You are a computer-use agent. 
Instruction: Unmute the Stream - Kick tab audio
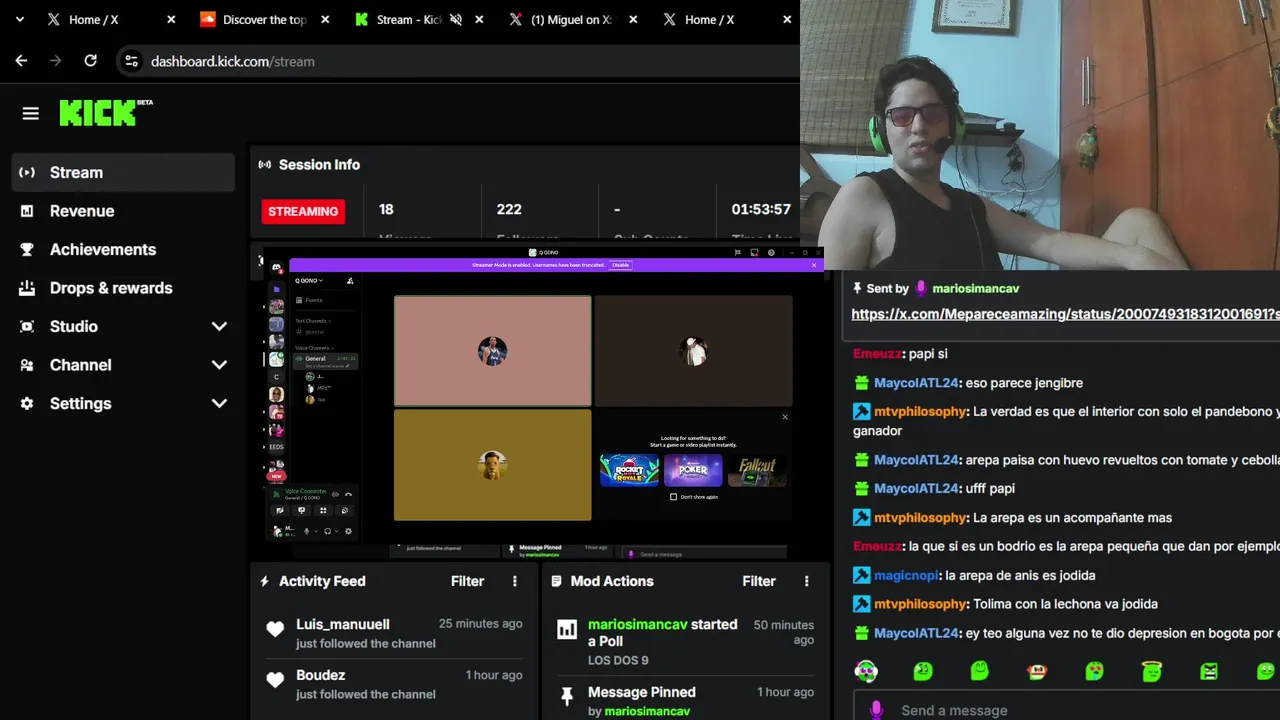[x=456, y=19]
